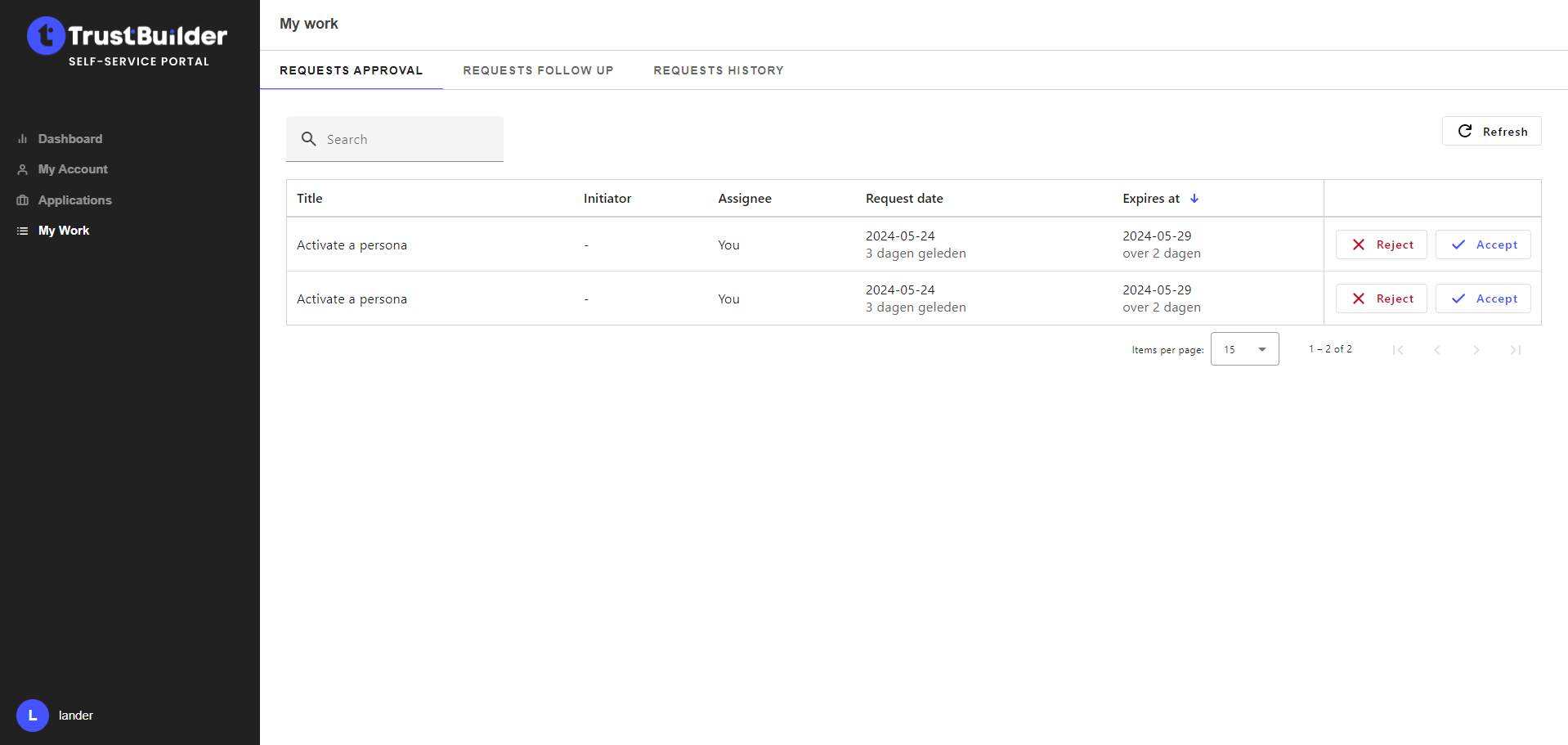Click the search magnifier icon

[x=308, y=139]
